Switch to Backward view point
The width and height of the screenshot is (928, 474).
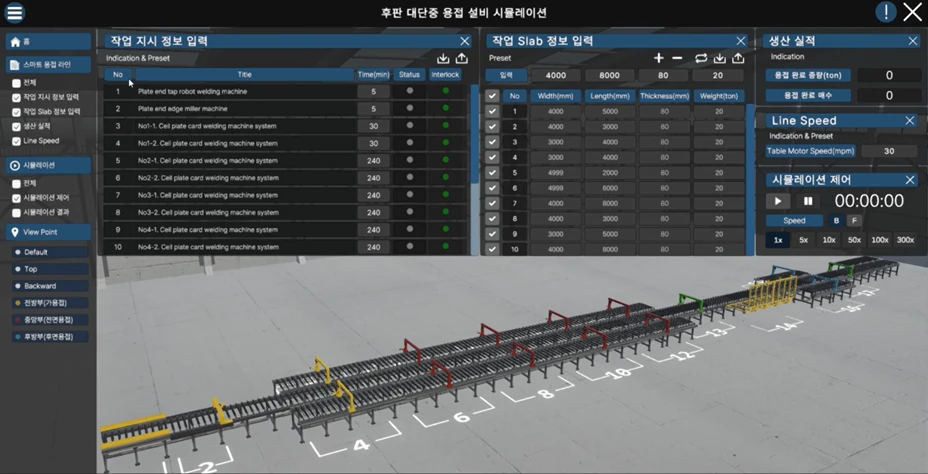[x=50, y=286]
